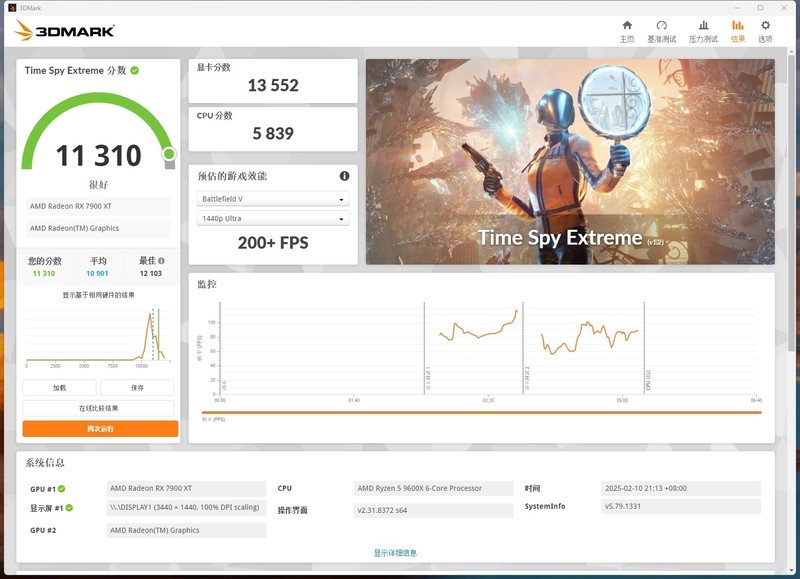Open stress testing via the 压力测试 icon
800x579 pixels.
(x=706, y=30)
